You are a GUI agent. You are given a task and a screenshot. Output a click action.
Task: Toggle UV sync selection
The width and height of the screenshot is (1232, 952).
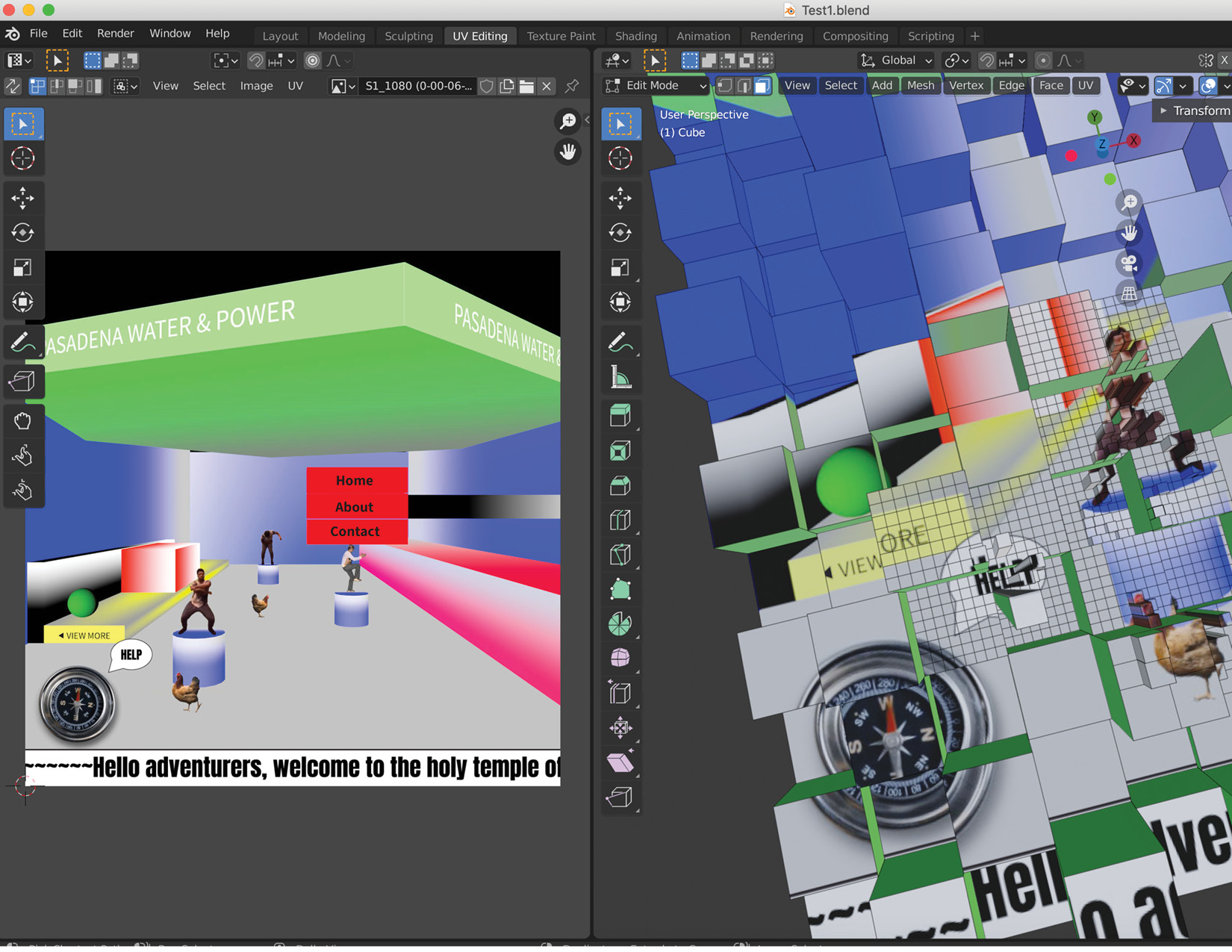click(x=13, y=86)
